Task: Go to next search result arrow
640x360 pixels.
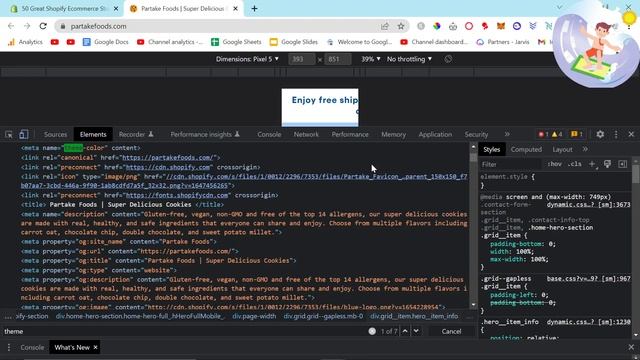Action: coord(416,331)
